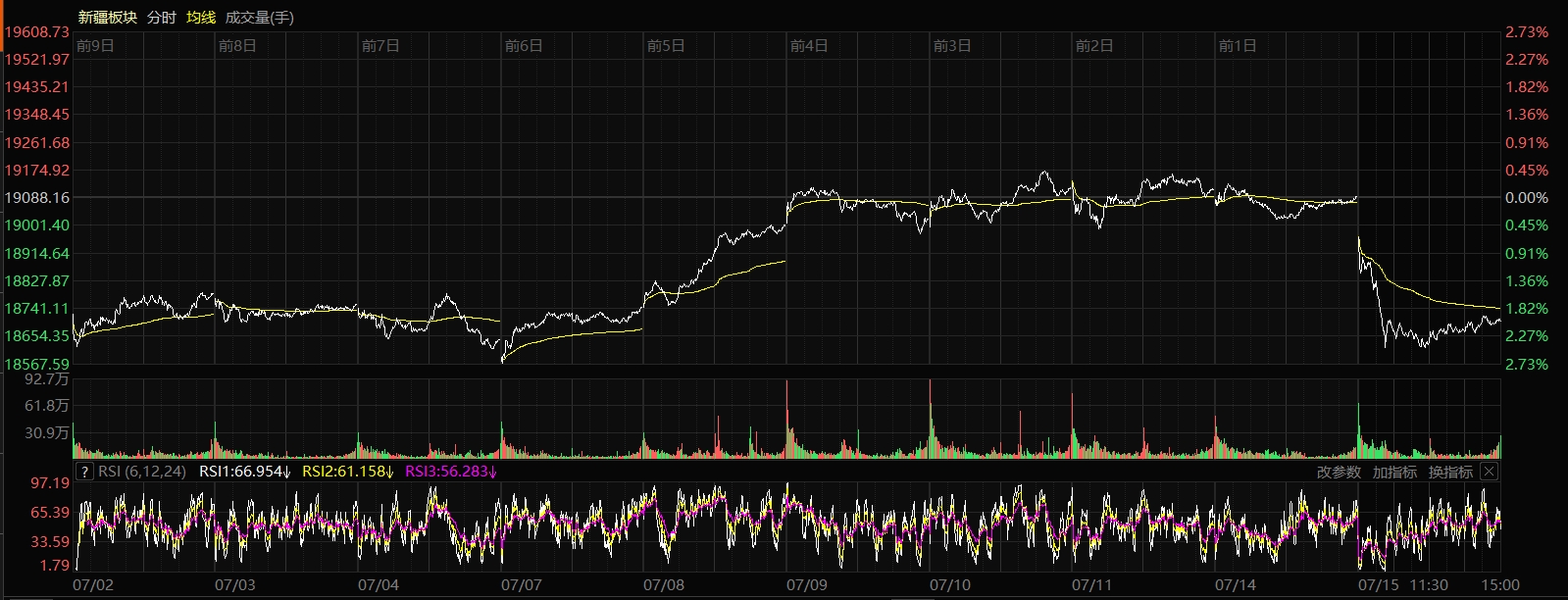Click the 前6日 day marker
Viewport: 1568px width, 600px height.
pos(524,46)
